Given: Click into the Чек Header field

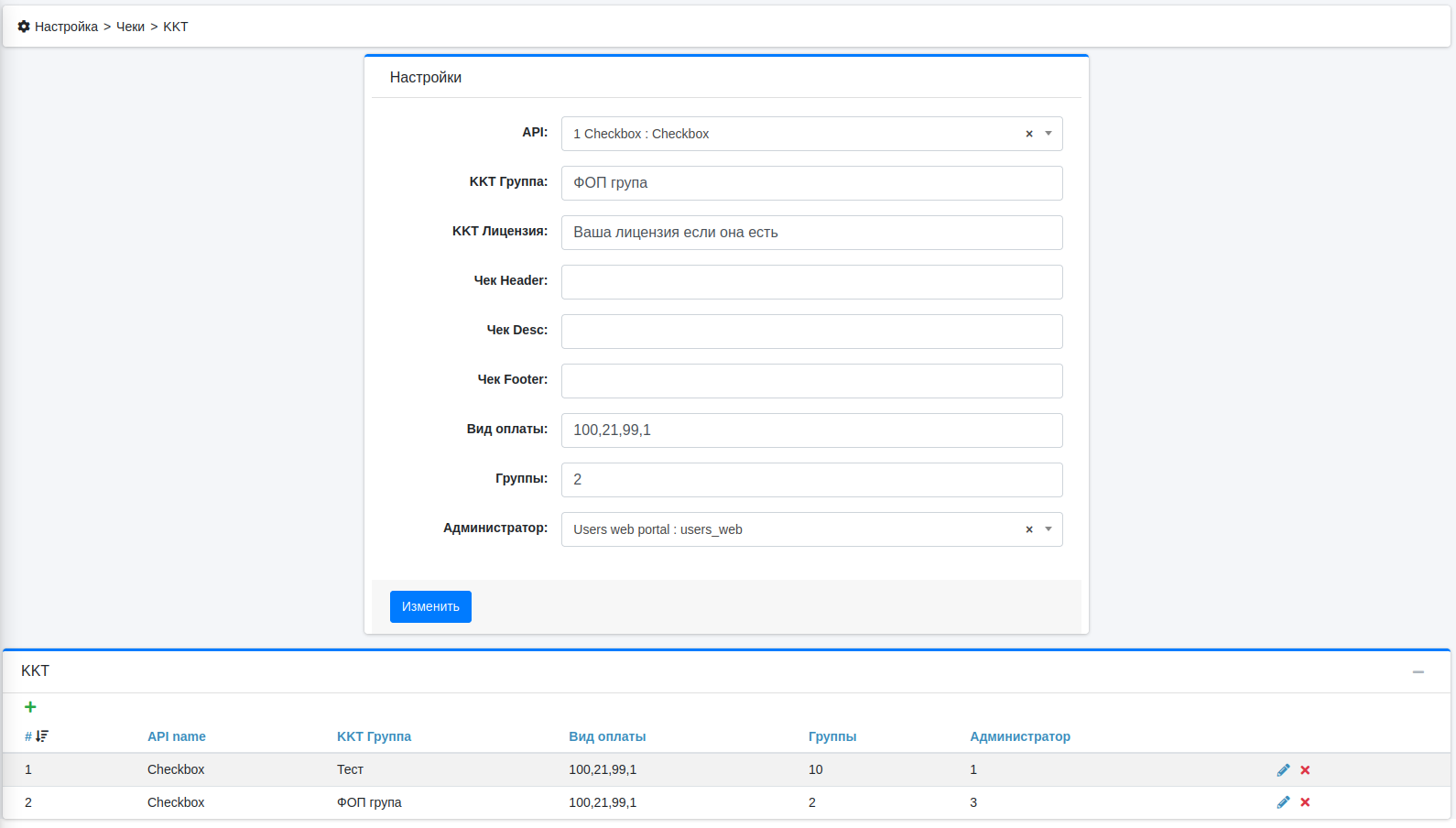Looking at the screenshot, I should click(x=811, y=282).
